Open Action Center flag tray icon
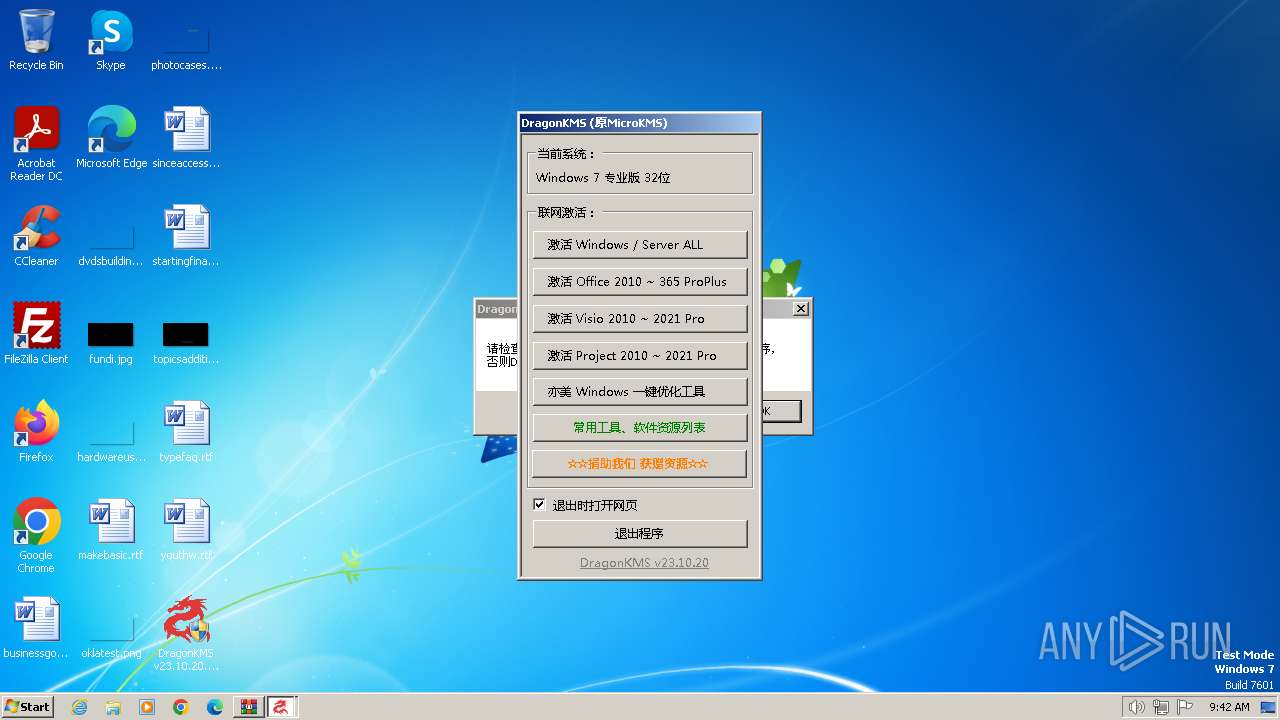 point(1184,707)
